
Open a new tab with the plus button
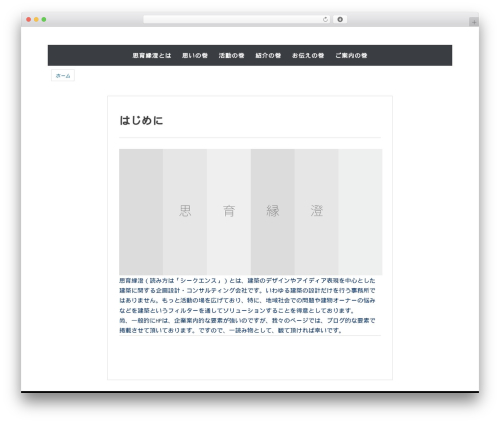pyautogui.click(x=474, y=22)
